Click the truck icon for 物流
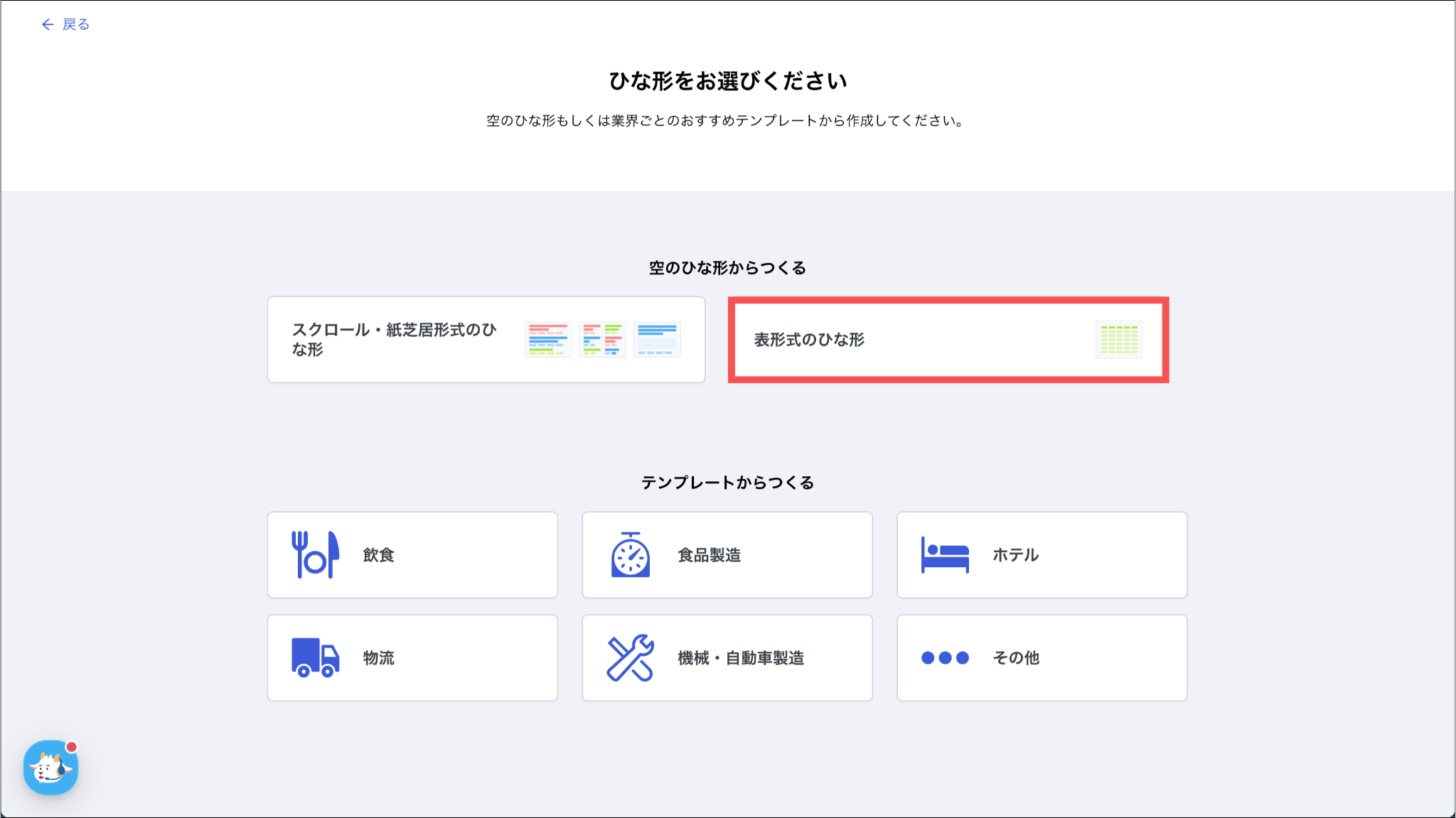Image resolution: width=1456 pixels, height=818 pixels. (315, 657)
